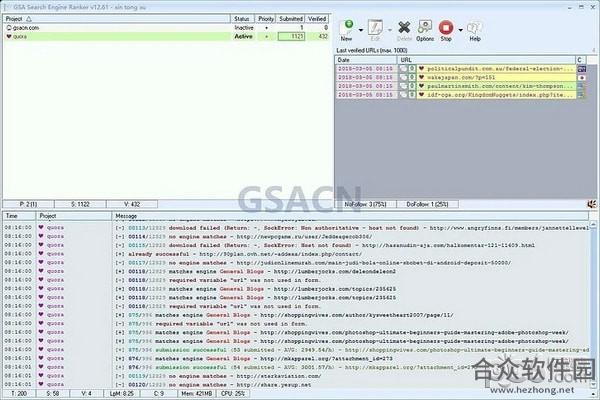Click the heart icon of politicalpundit.com.au URL
The width and height of the screenshot is (600, 400).
pos(421,69)
